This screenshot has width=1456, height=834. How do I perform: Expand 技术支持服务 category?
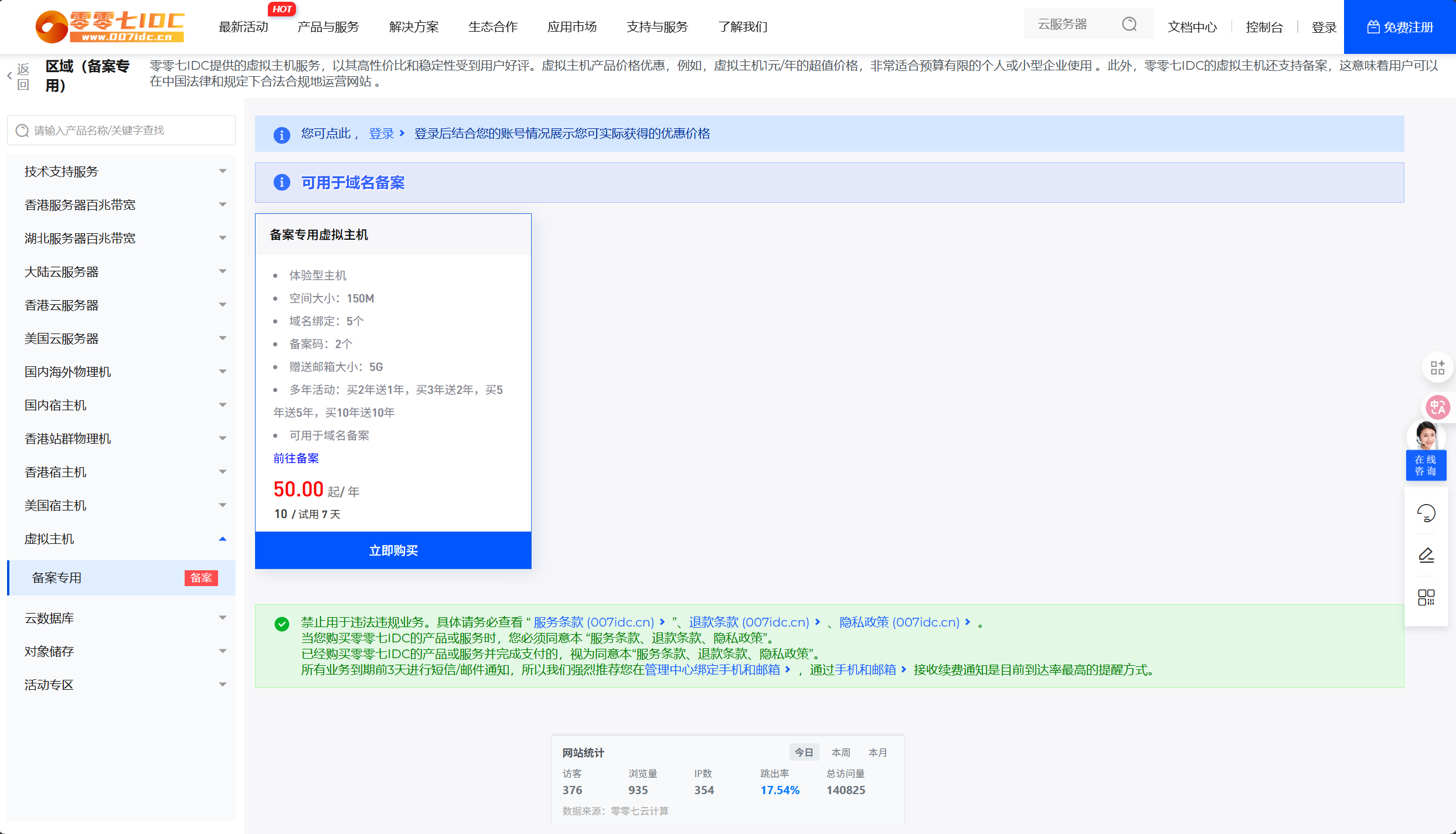point(121,171)
